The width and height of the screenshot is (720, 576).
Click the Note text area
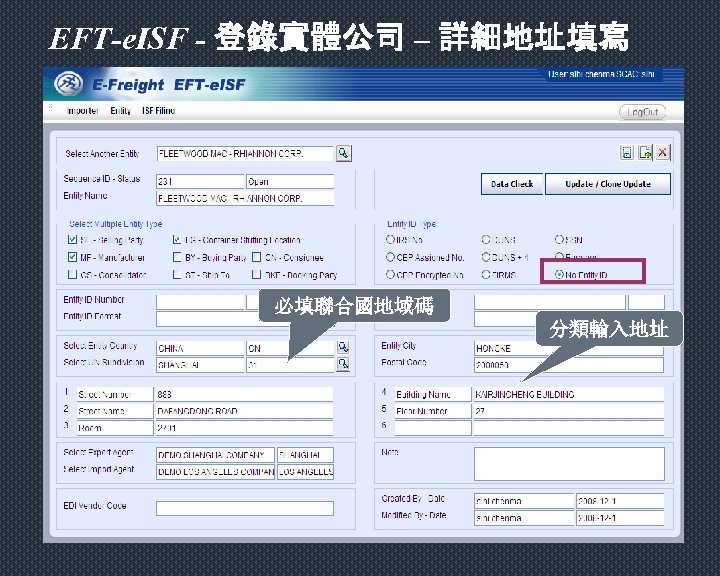(569, 464)
